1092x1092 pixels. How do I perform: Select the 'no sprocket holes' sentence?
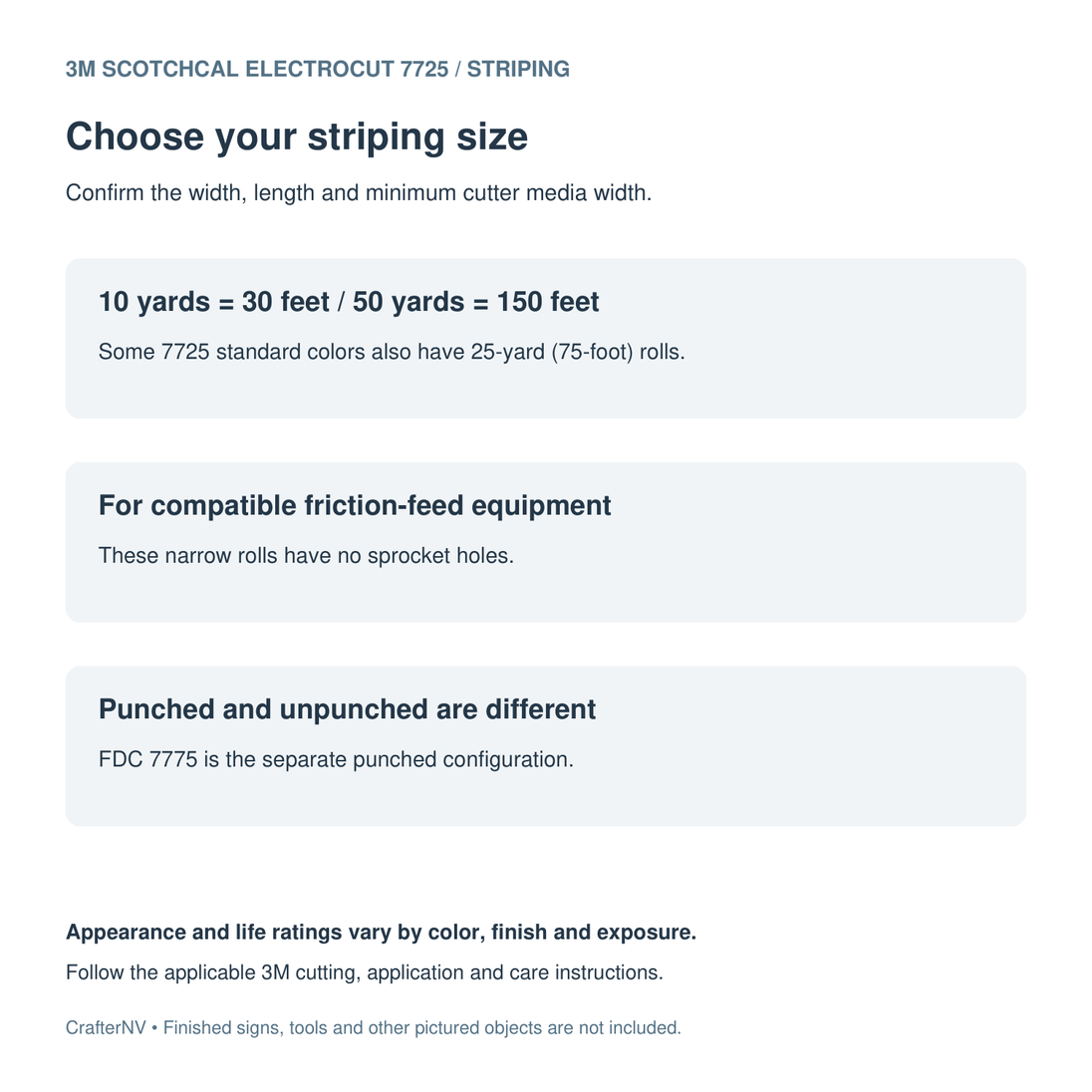pos(306,556)
